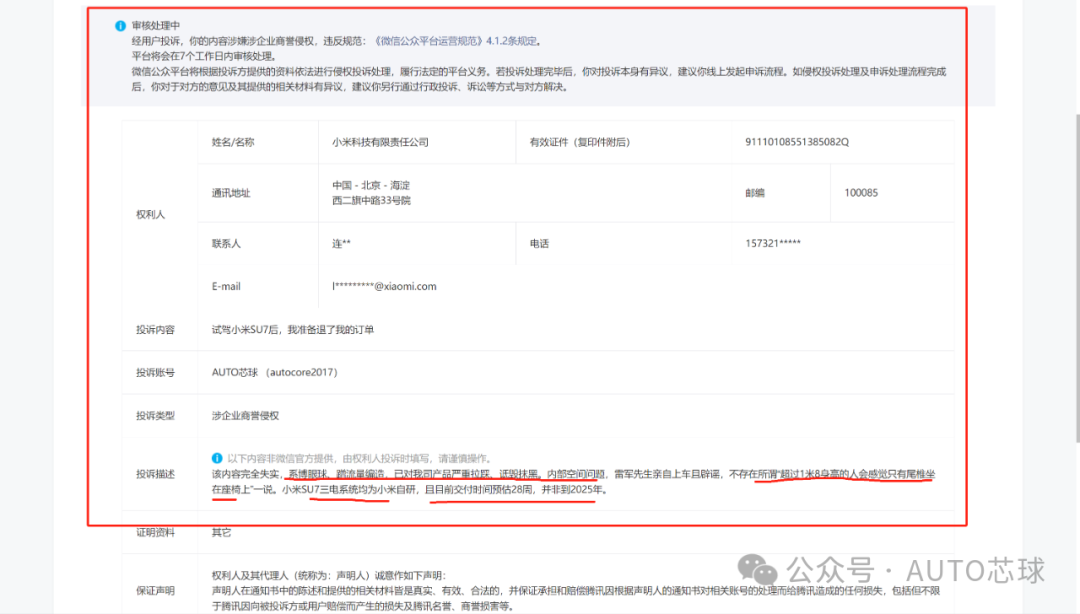Select the certificate number 91110108551385082Q

click(797, 142)
